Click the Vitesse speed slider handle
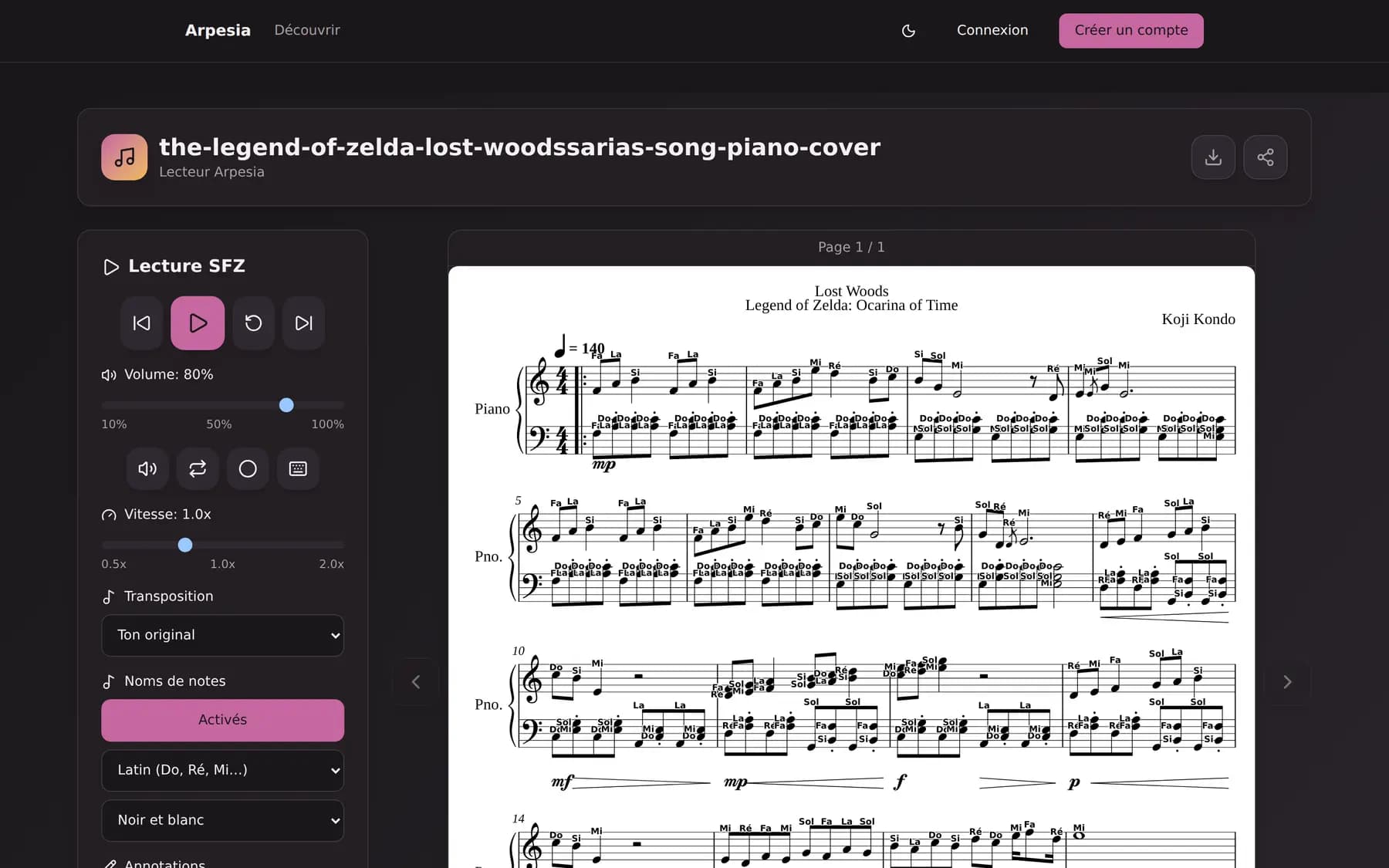Image resolution: width=1389 pixels, height=868 pixels. coord(185,545)
